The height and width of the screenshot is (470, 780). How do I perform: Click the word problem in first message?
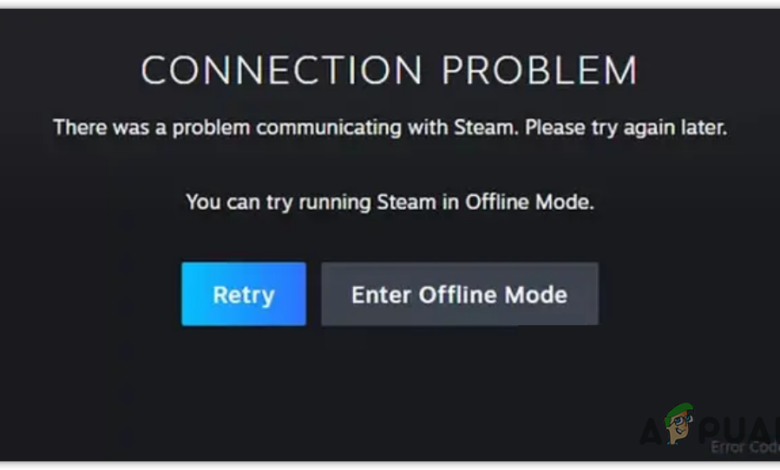coord(211,128)
